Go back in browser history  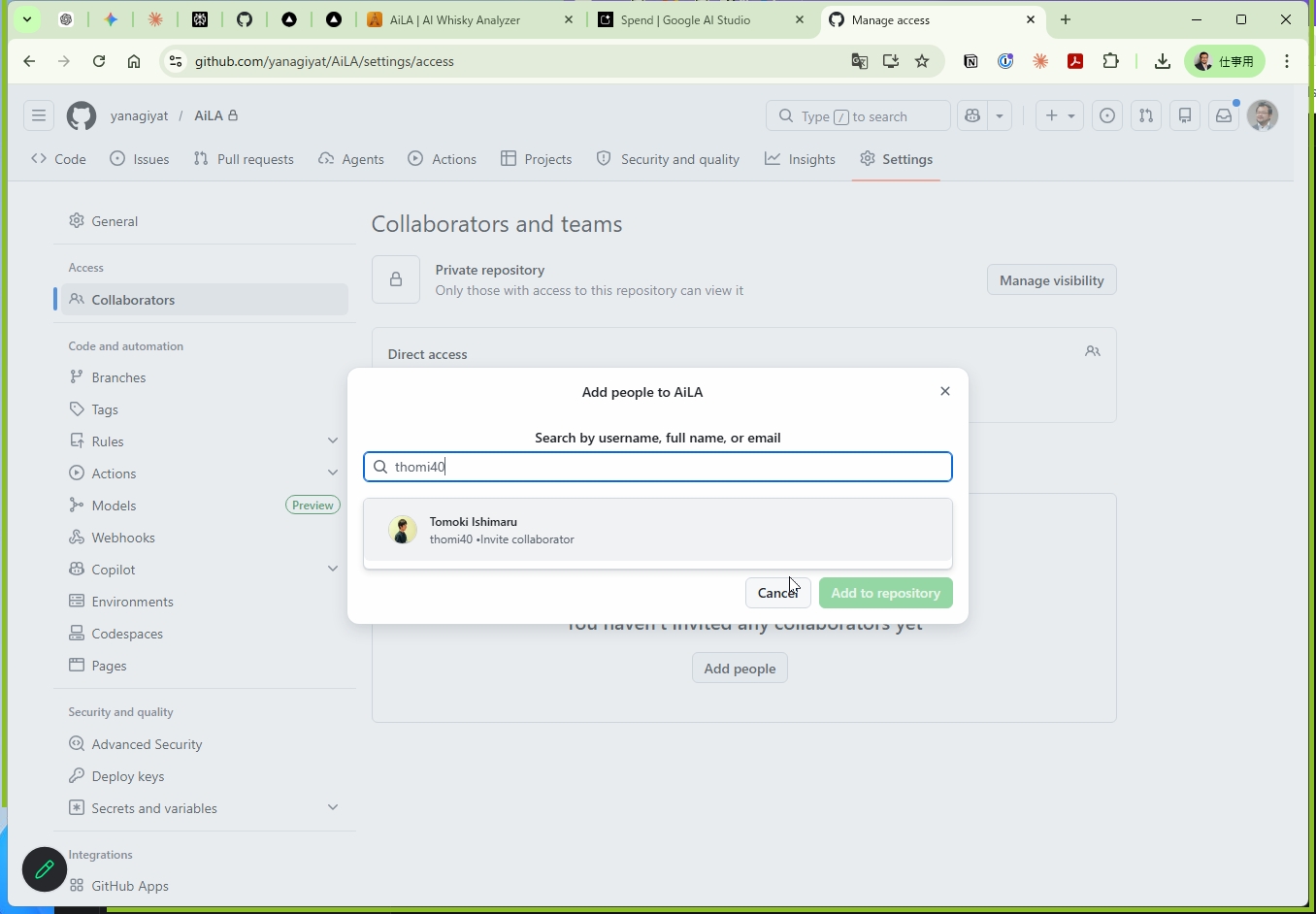(29, 61)
